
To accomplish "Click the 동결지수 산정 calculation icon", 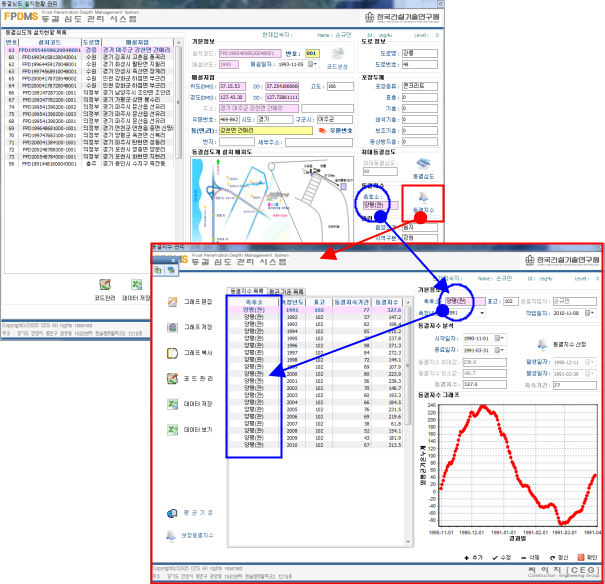I will coord(542,344).
